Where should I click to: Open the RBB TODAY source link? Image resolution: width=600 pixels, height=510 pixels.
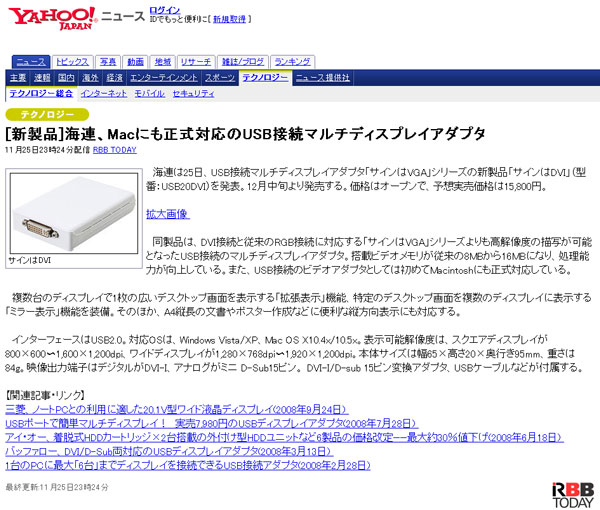pos(115,150)
